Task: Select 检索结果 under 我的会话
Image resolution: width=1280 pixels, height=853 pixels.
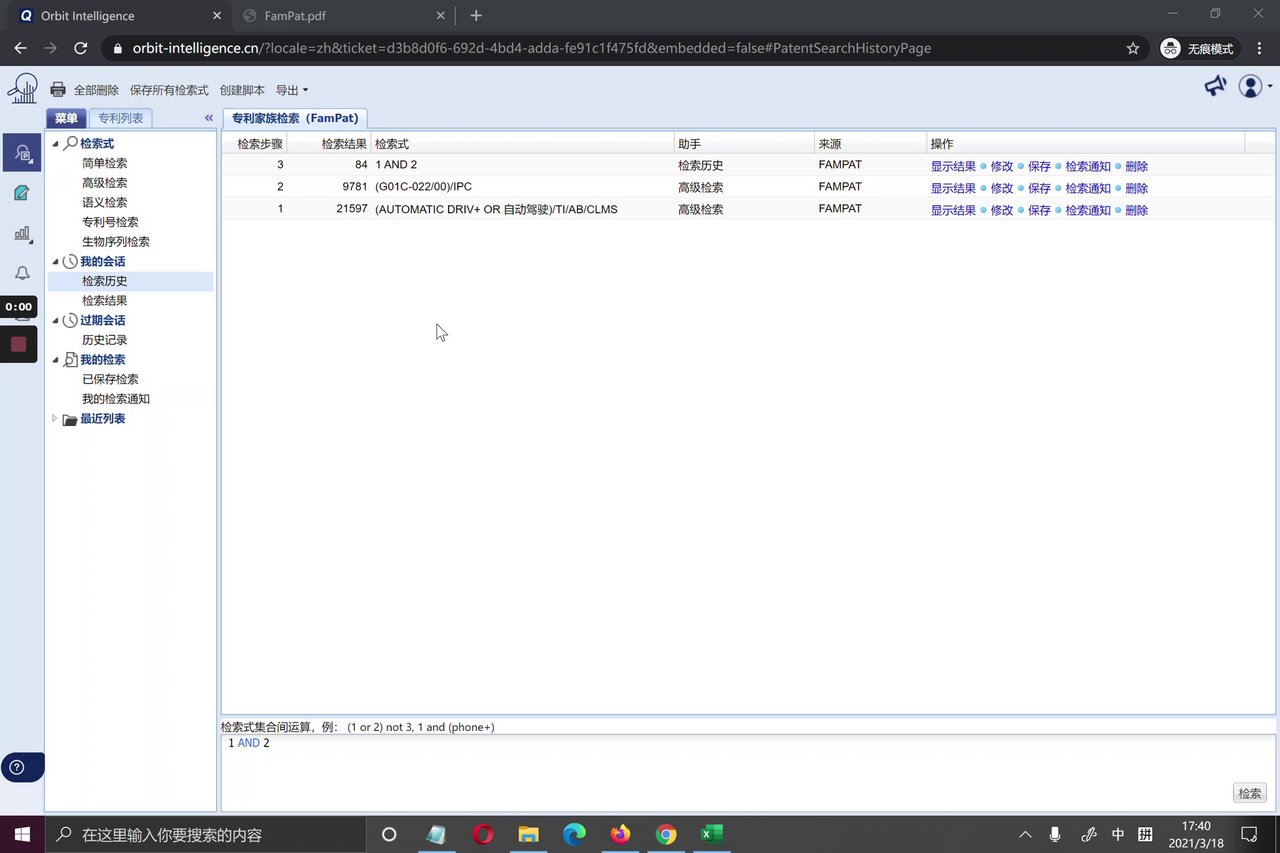Action: [104, 301]
